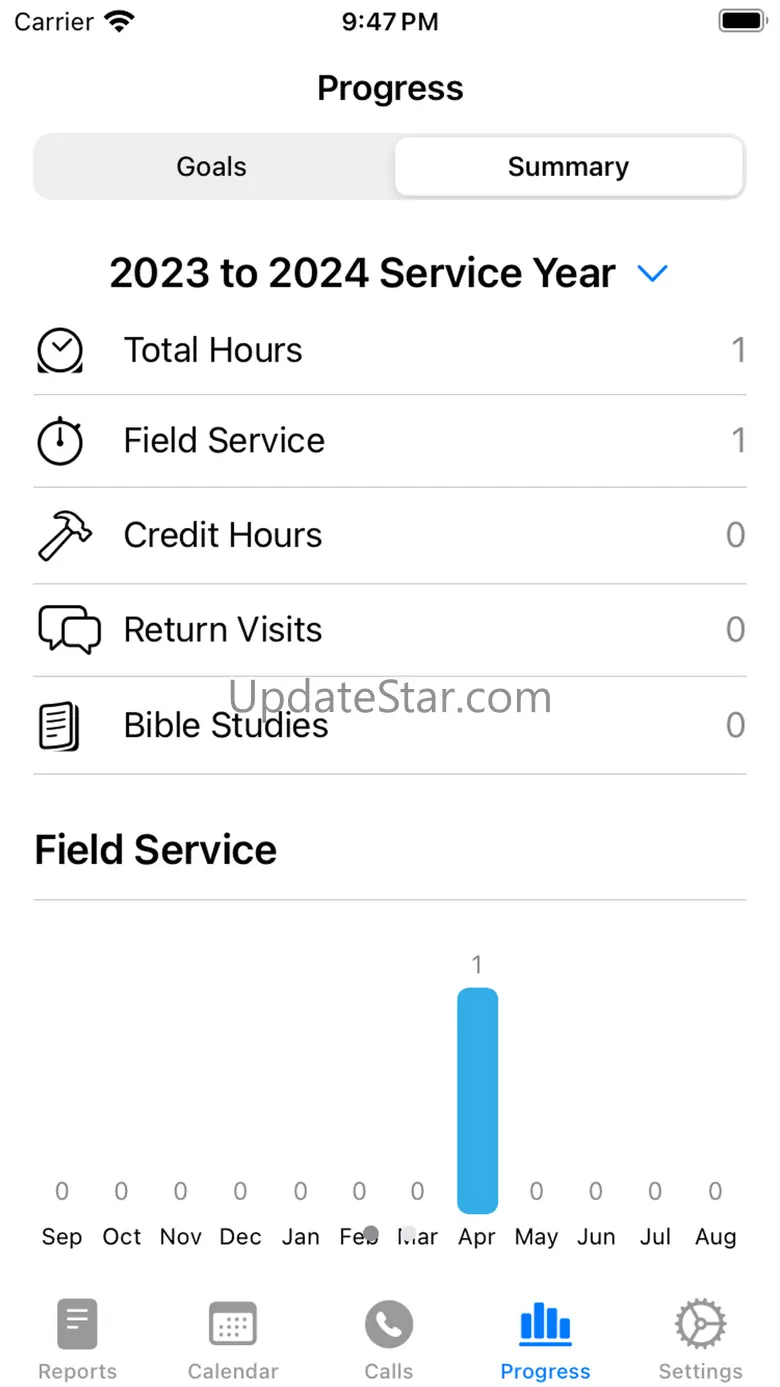Tap the Bible Studies row label

226,726
